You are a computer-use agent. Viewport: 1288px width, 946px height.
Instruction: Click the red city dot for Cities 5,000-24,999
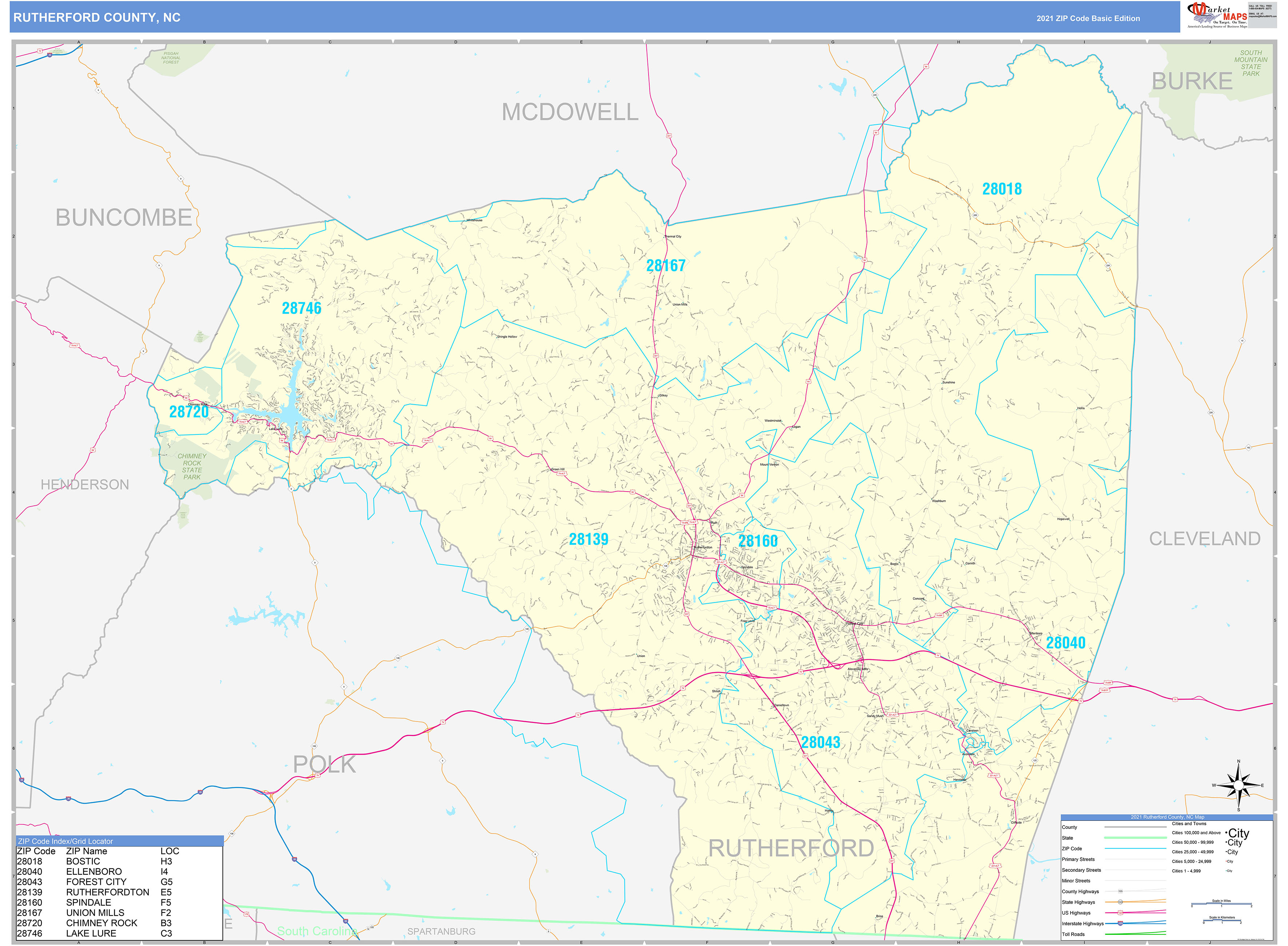[x=1226, y=861]
